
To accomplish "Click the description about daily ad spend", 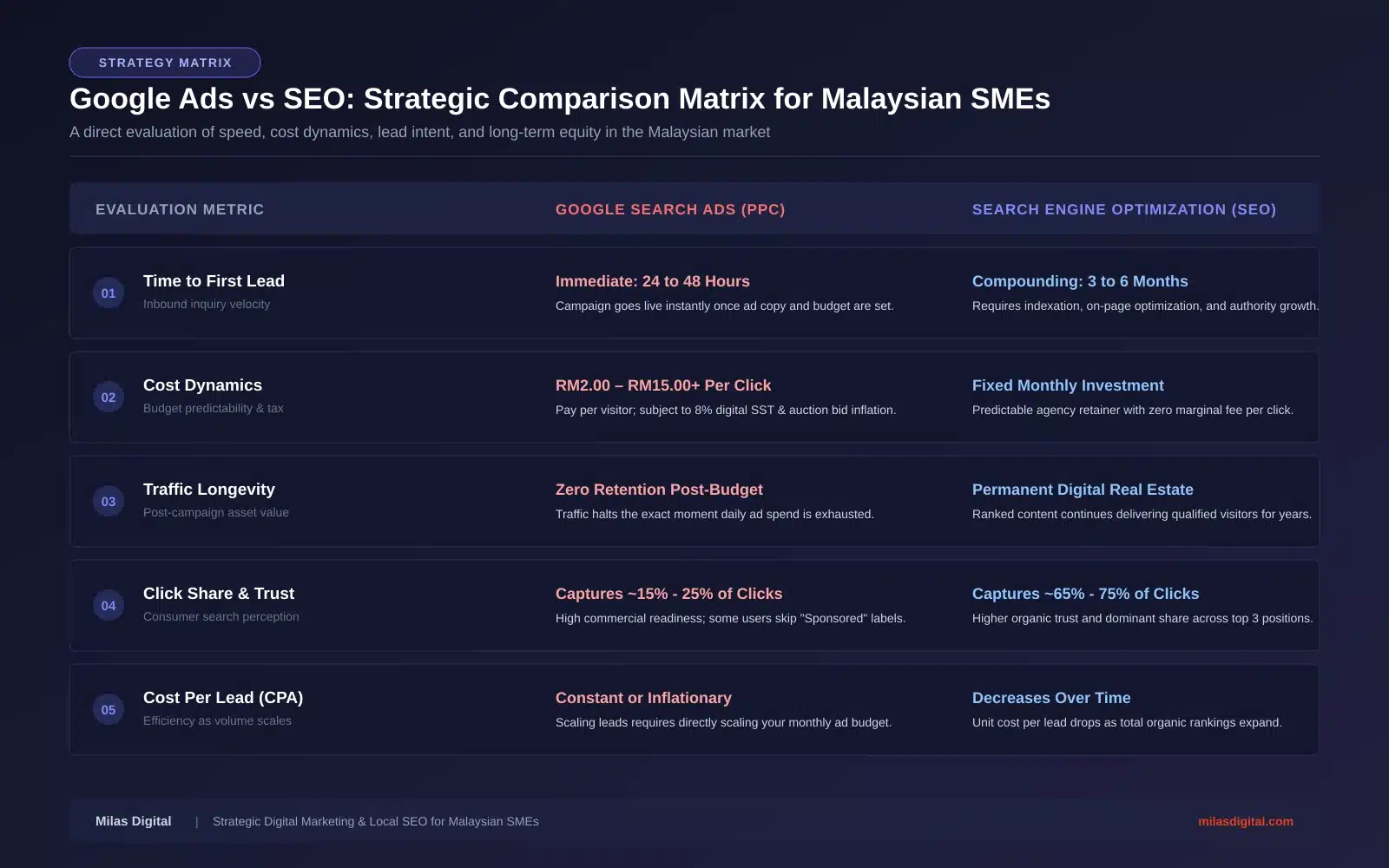I will click(x=714, y=514).
